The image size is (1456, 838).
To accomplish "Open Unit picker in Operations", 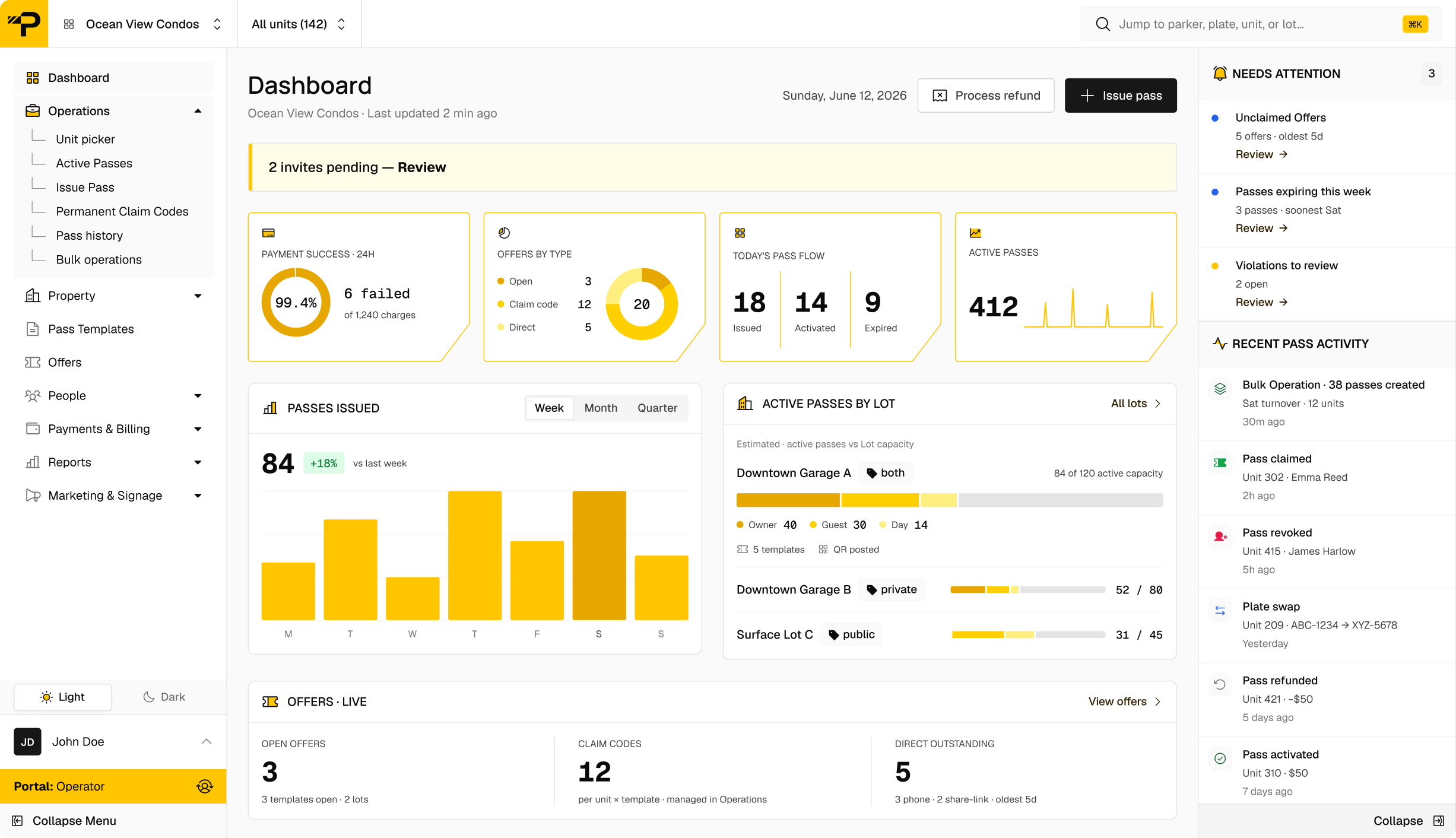I will click(85, 139).
